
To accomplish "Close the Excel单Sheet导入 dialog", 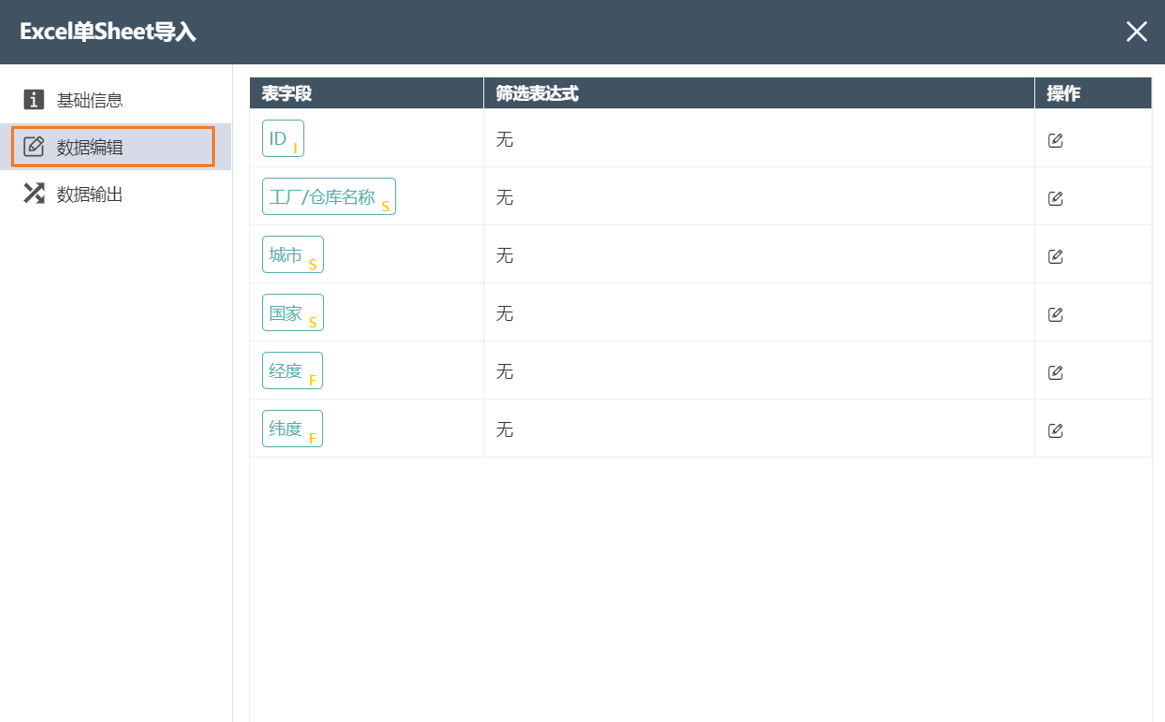I will click(x=1136, y=31).
